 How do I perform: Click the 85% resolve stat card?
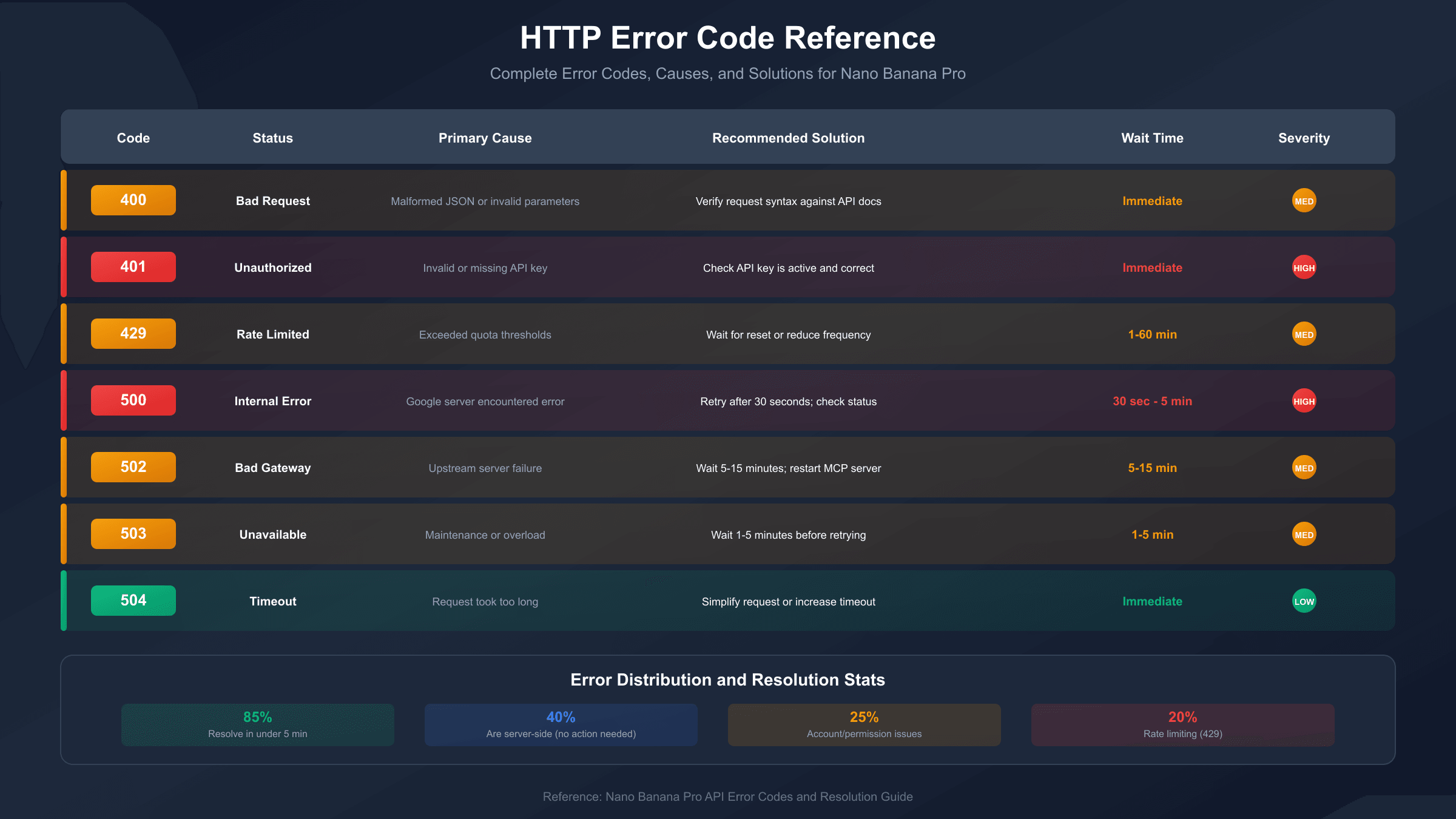[257, 724]
